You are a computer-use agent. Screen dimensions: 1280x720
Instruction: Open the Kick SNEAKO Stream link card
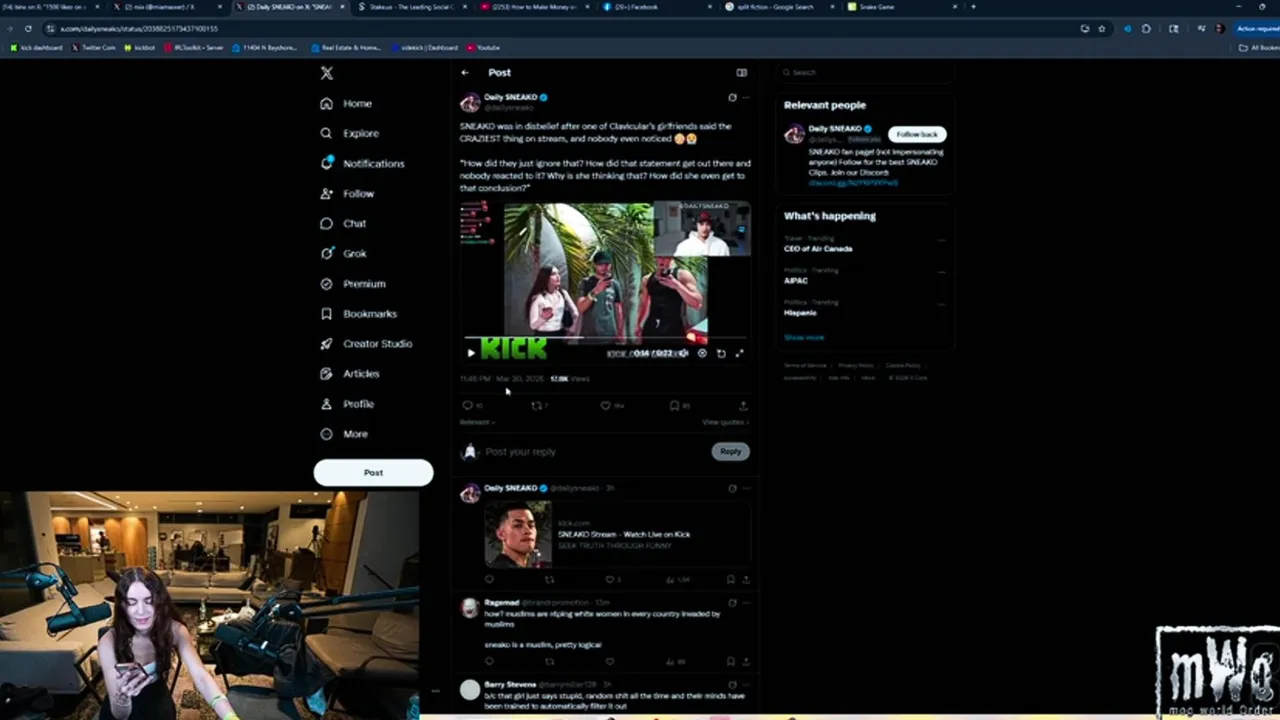(x=617, y=534)
